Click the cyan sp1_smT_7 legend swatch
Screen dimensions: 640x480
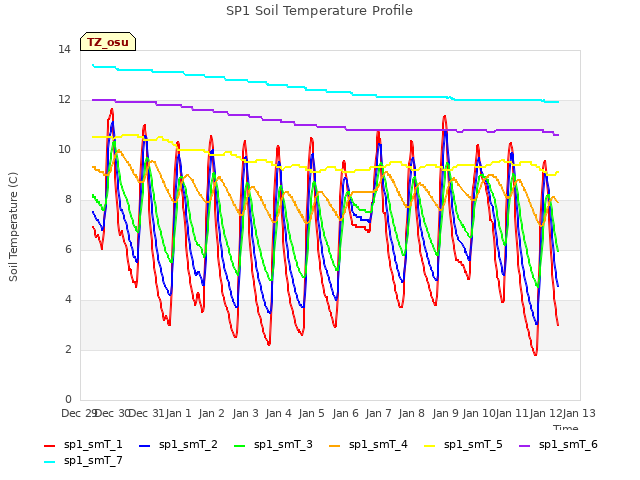(49, 462)
